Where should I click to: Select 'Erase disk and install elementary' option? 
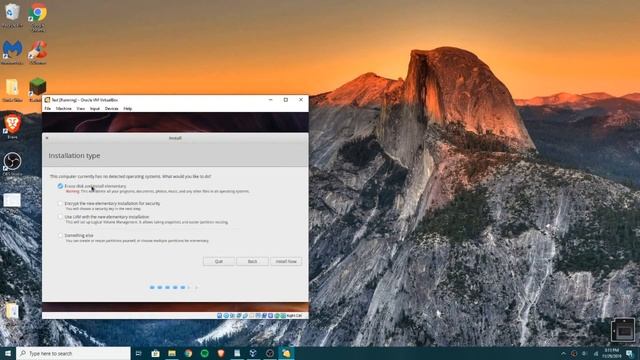60,186
